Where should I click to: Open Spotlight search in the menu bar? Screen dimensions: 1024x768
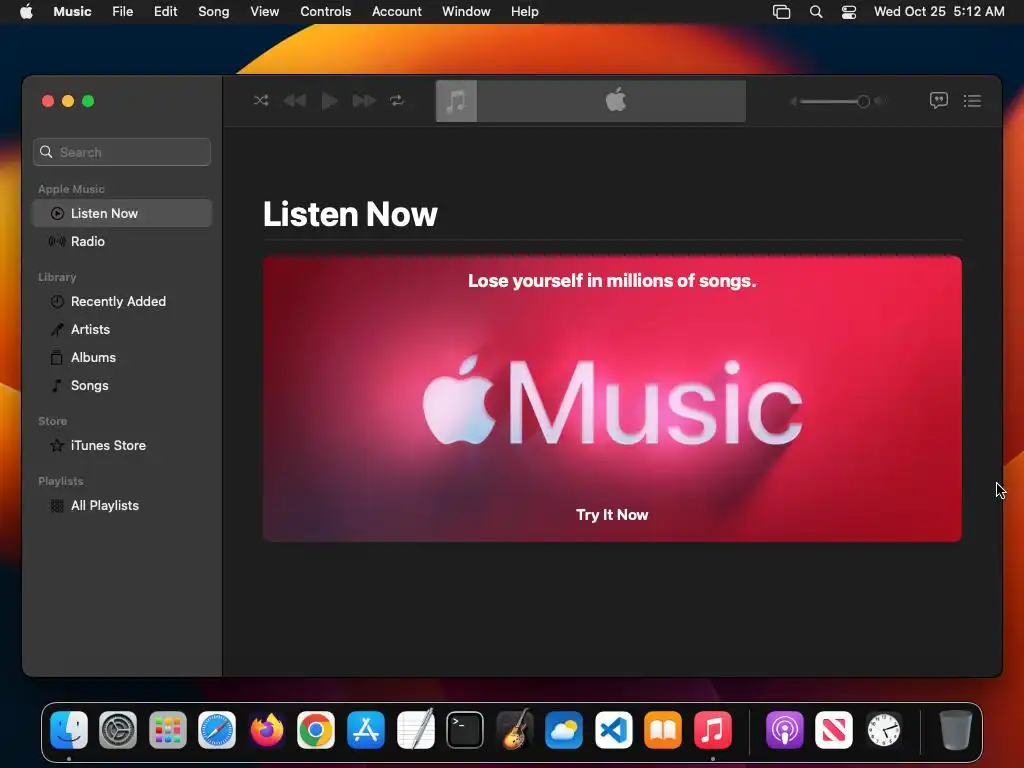(816, 12)
